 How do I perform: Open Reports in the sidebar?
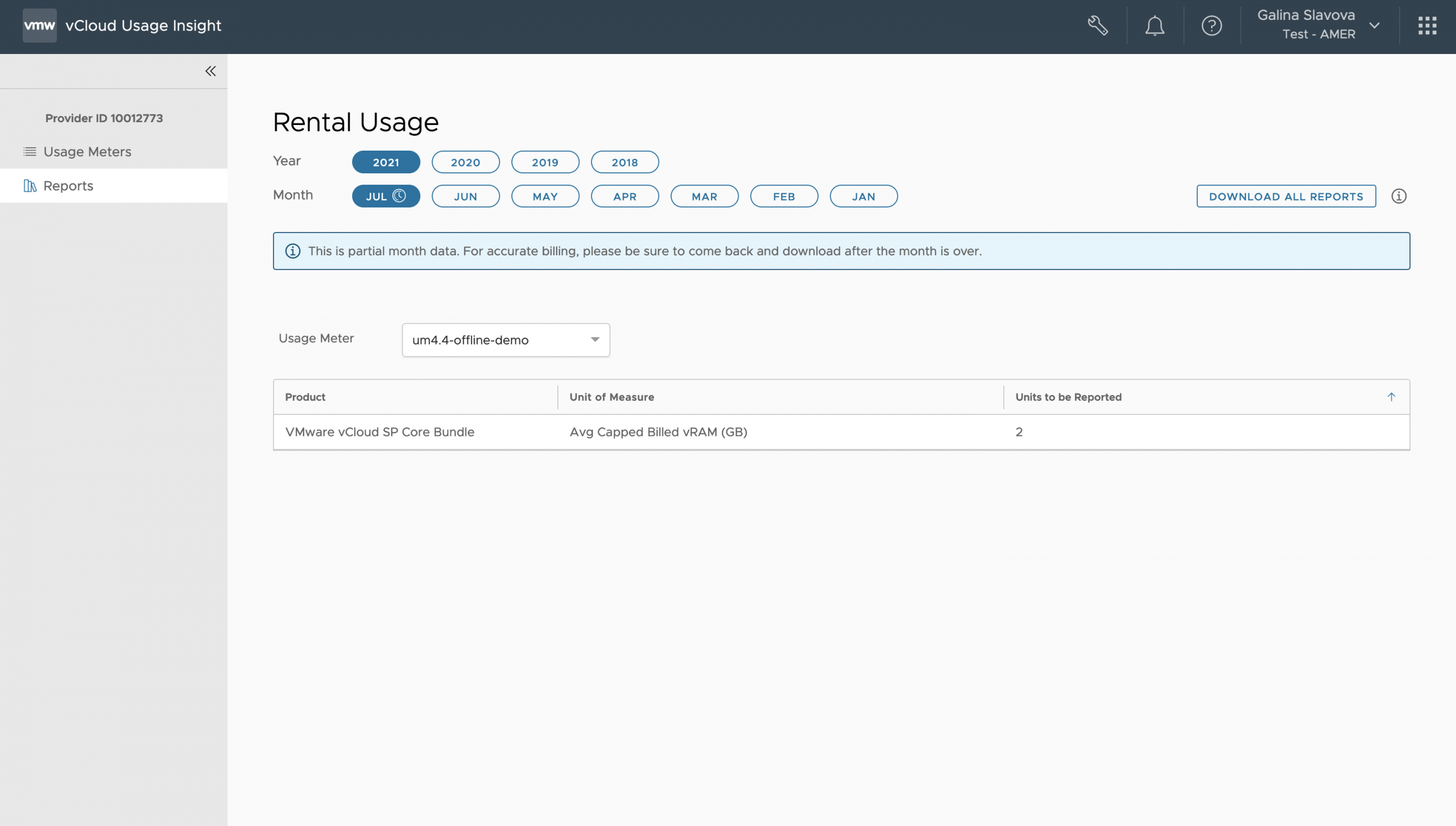(68, 186)
